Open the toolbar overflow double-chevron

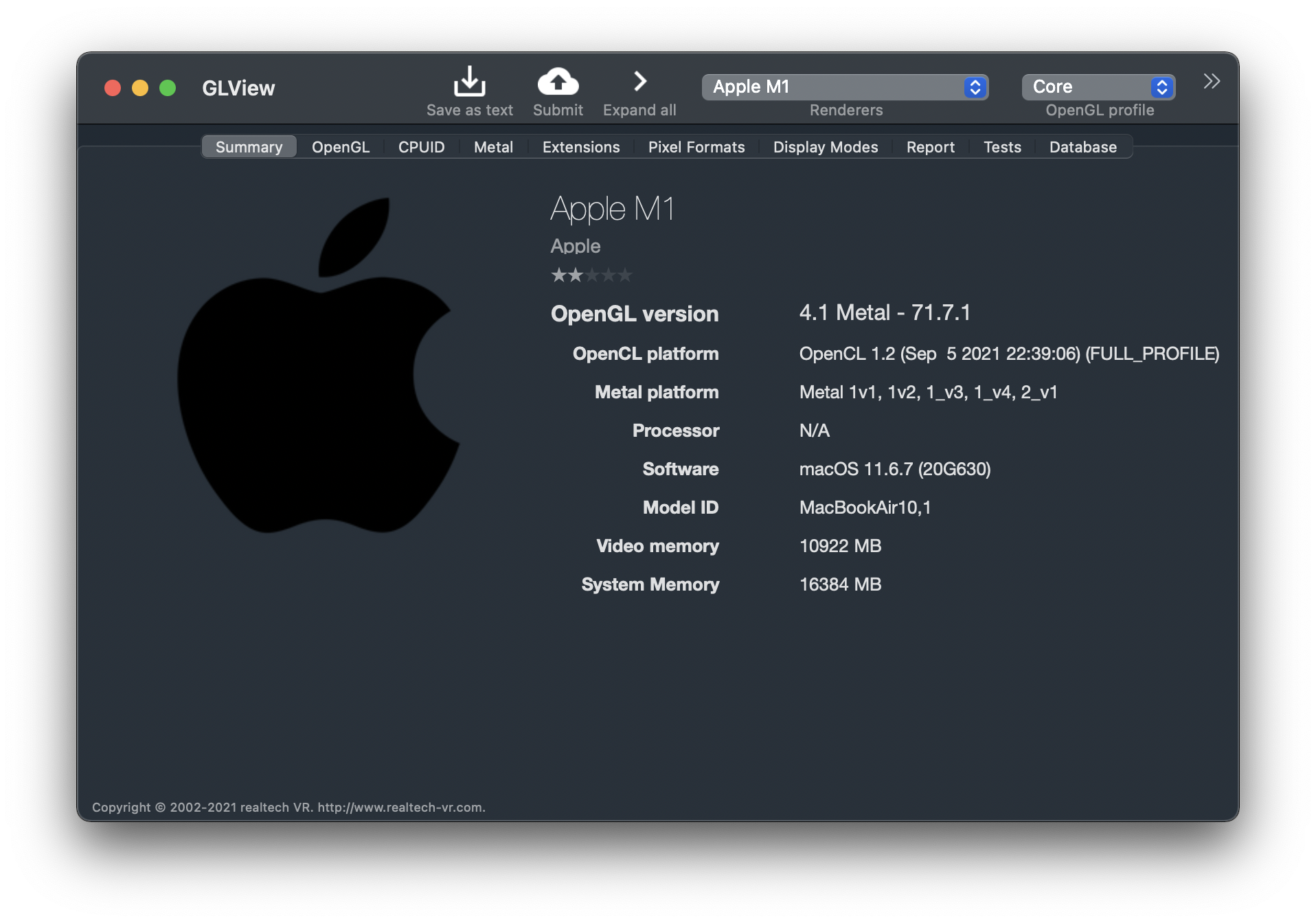point(1212,81)
